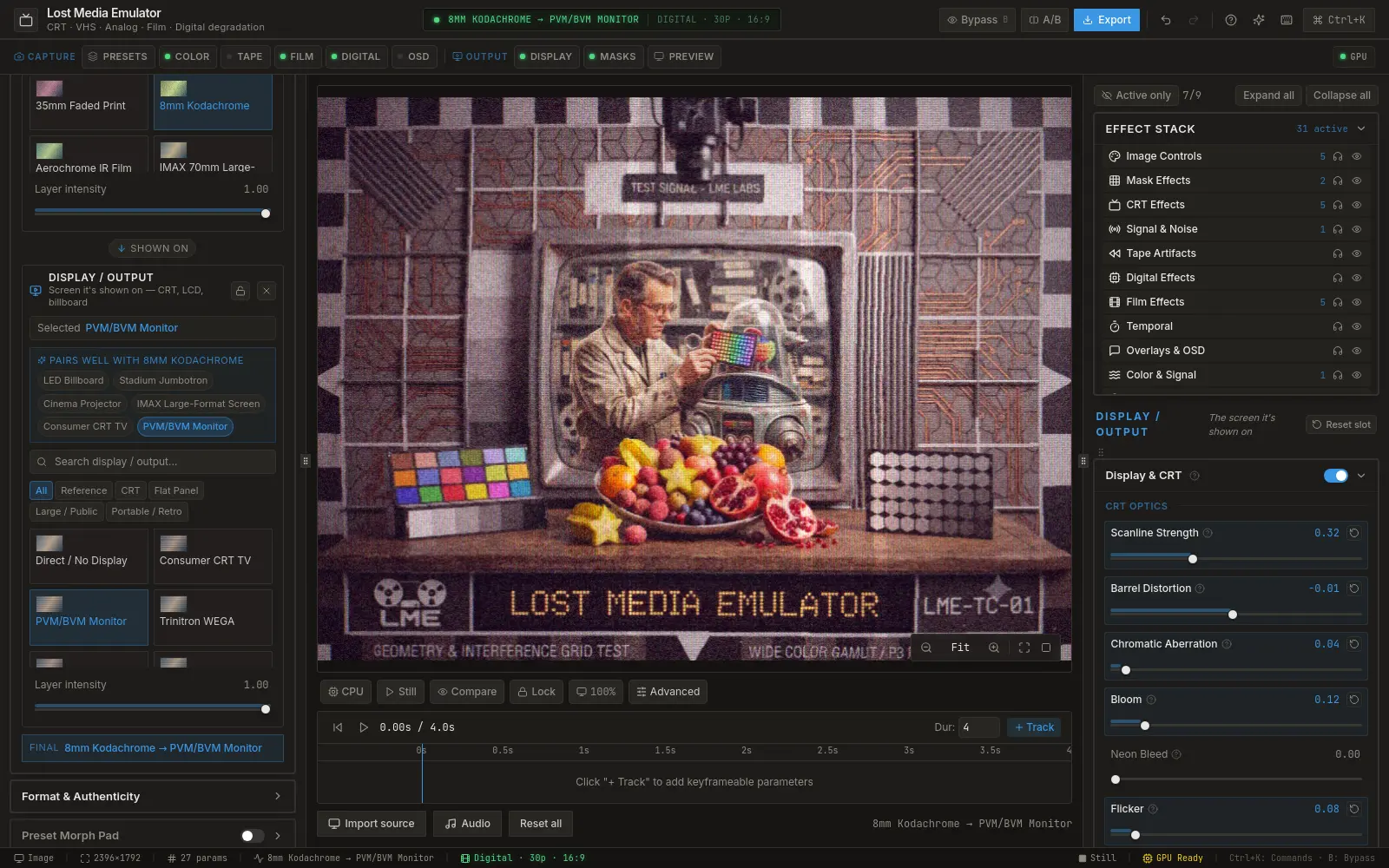The width and height of the screenshot is (1389, 868).
Task: Expand the Mask Effects row
Action: (x=1235, y=181)
